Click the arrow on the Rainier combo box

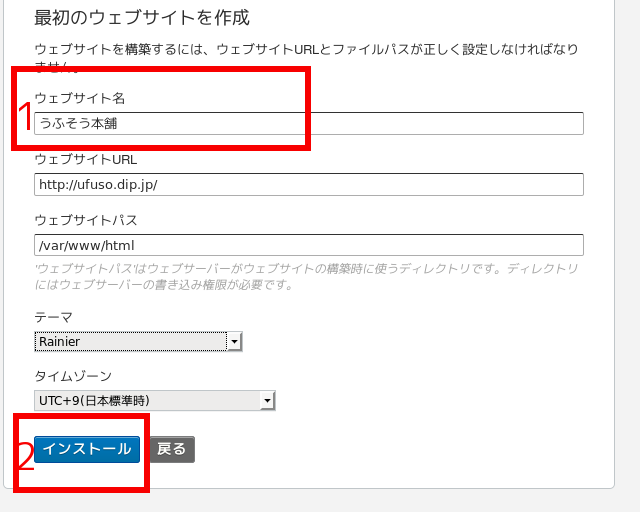234,342
